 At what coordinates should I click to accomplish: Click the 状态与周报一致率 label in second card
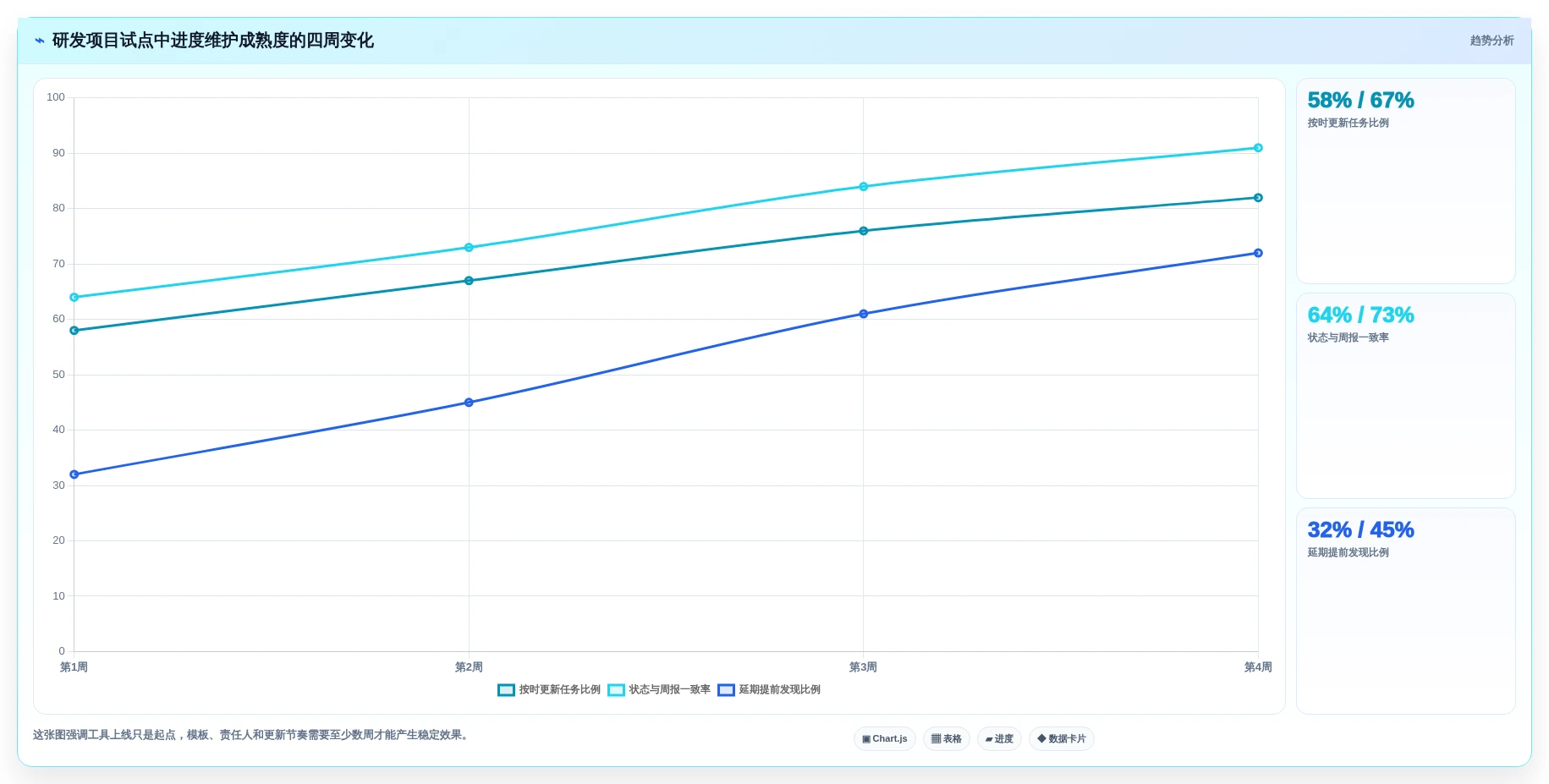(1349, 337)
